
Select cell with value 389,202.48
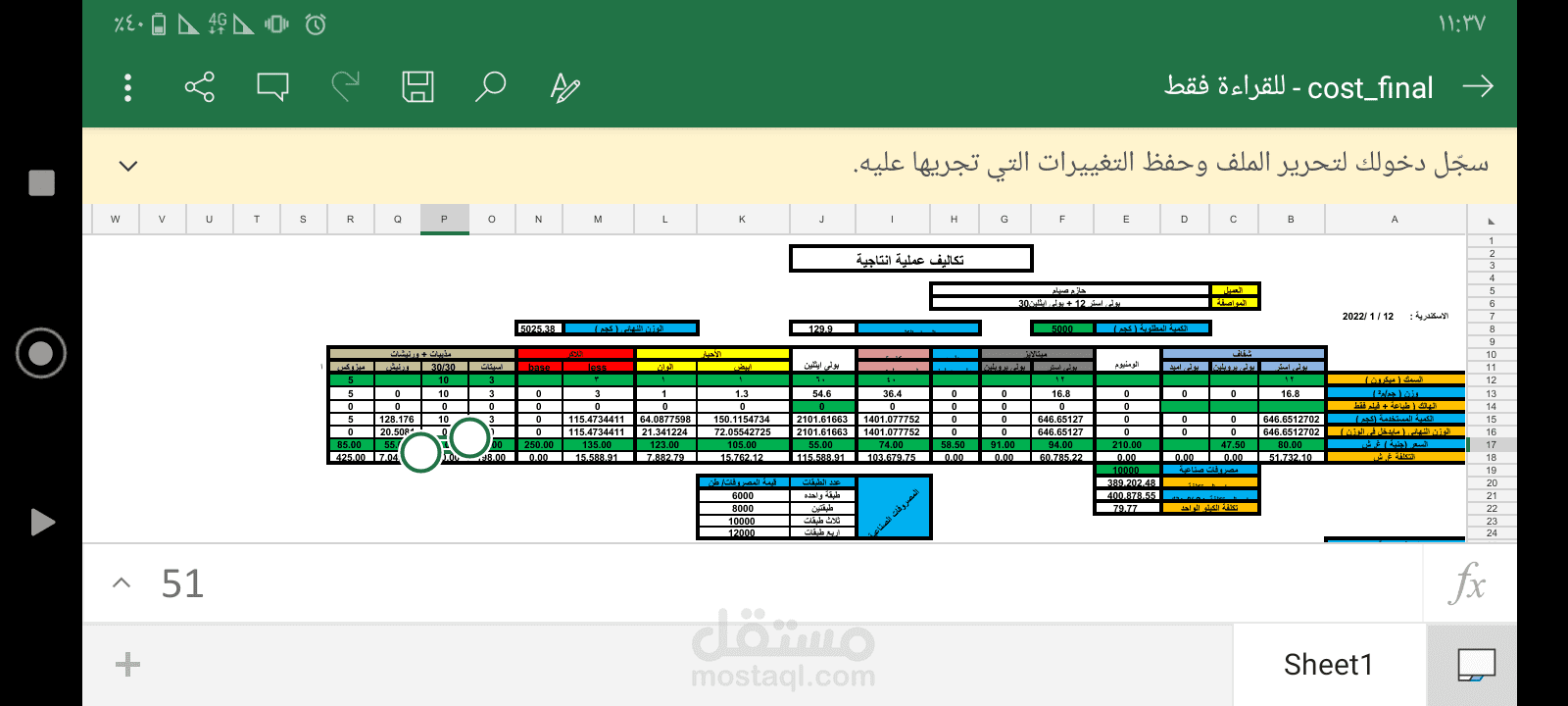pyautogui.click(x=1127, y=482)
